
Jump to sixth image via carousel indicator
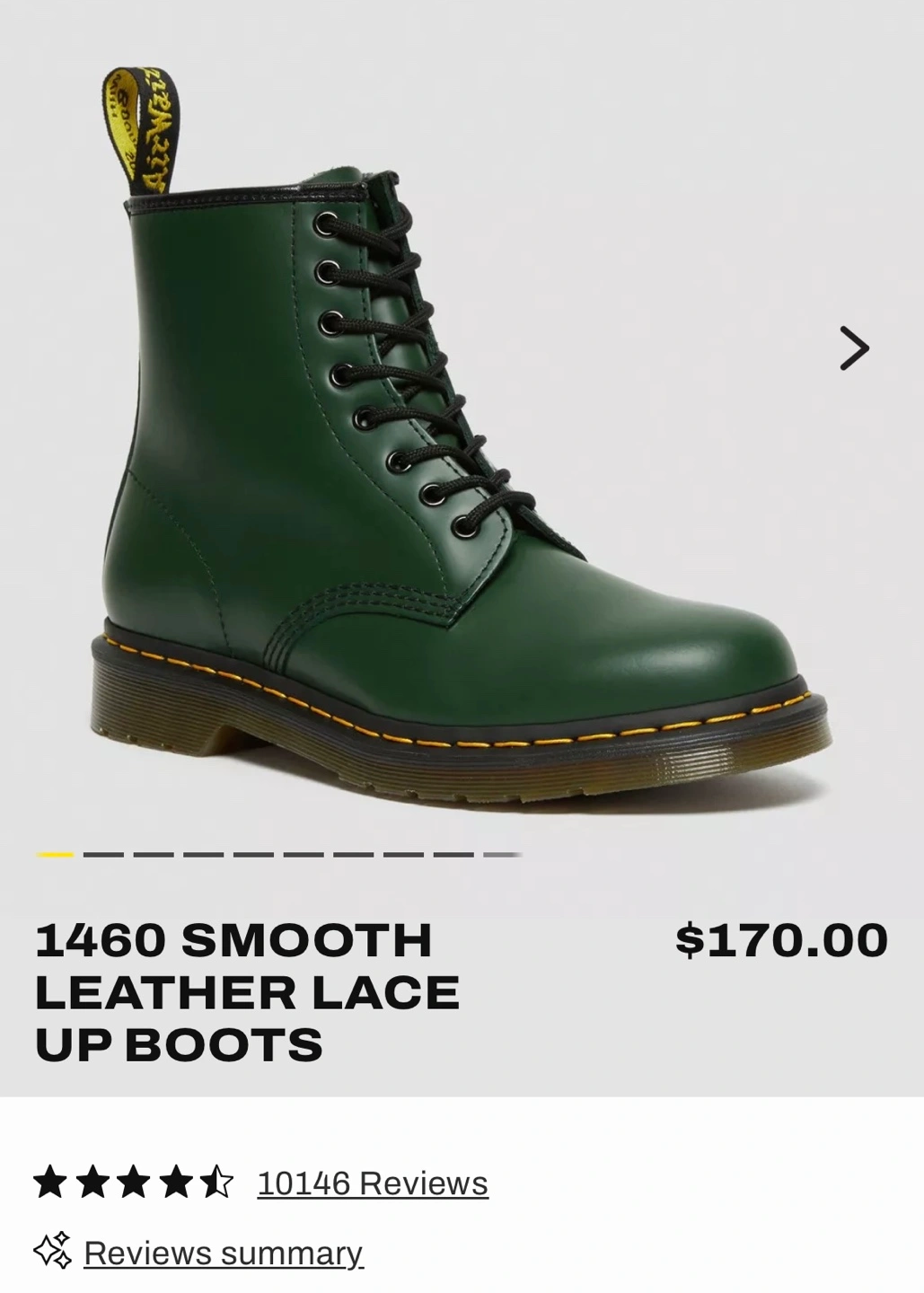tap(304, 855)
